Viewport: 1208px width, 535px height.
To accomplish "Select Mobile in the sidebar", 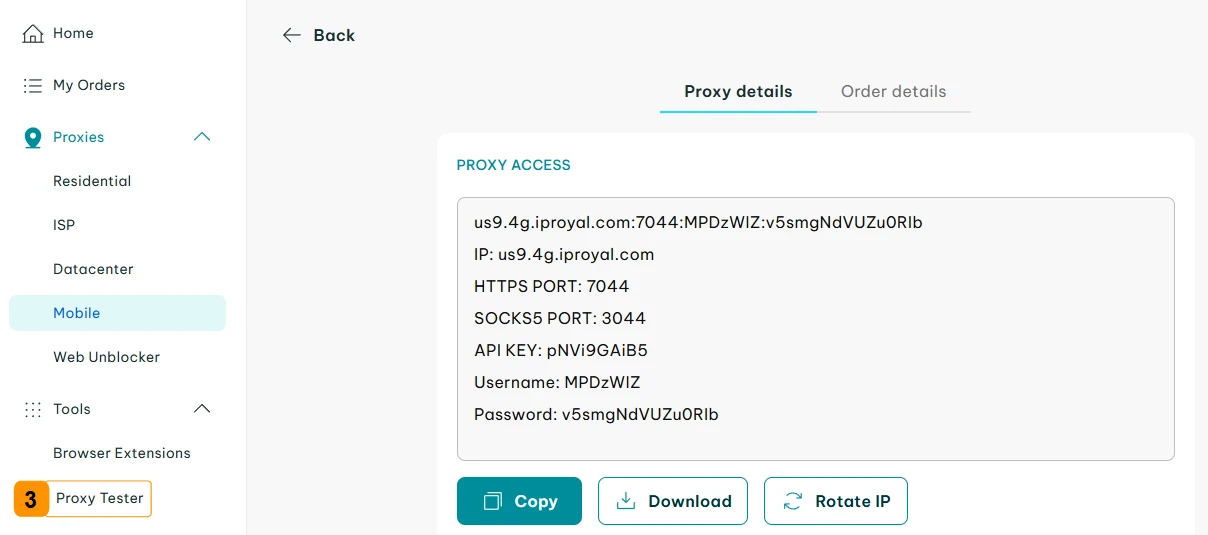I will [x=77, y=313].
